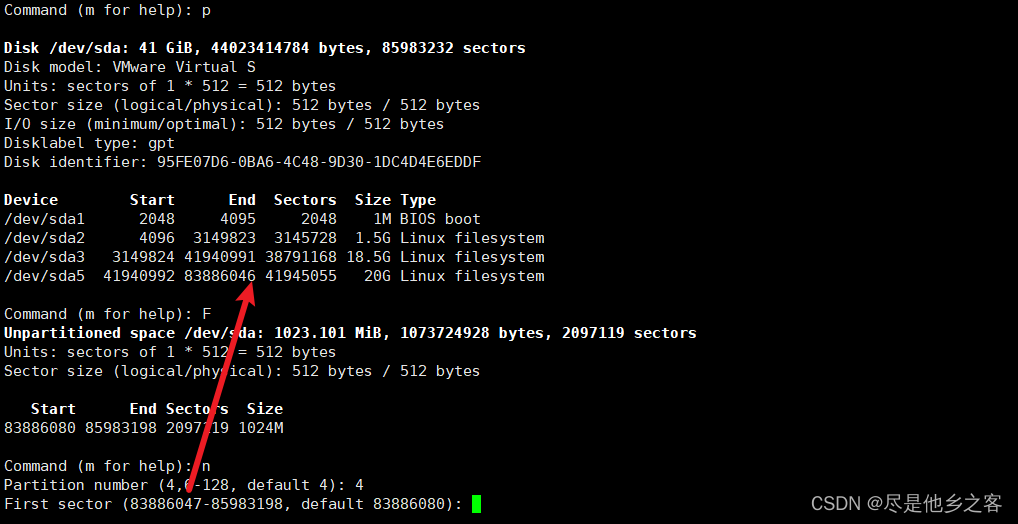Viewport: 1018px width, 524px height.
Task: Click the sda3 start sector 3149824
Action: coord(143,257)
